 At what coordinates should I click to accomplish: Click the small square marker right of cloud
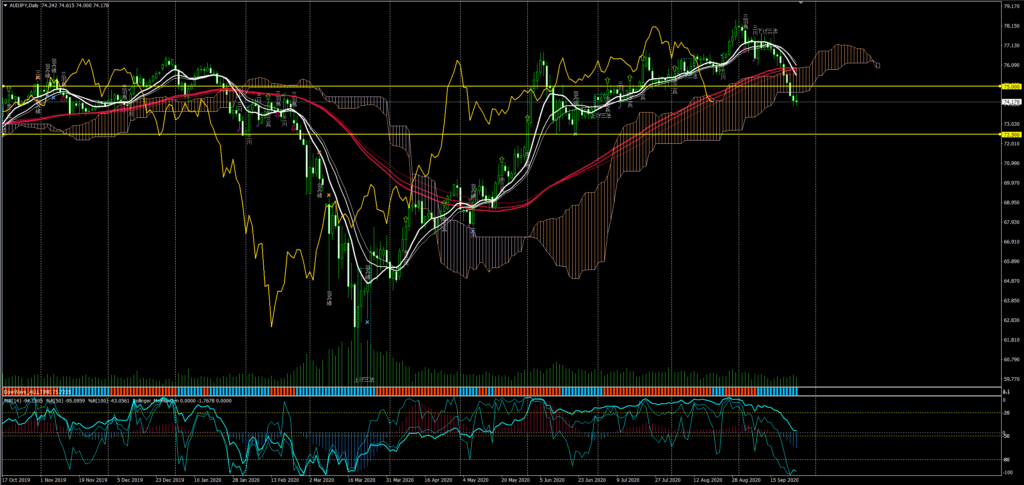point(878,66)
